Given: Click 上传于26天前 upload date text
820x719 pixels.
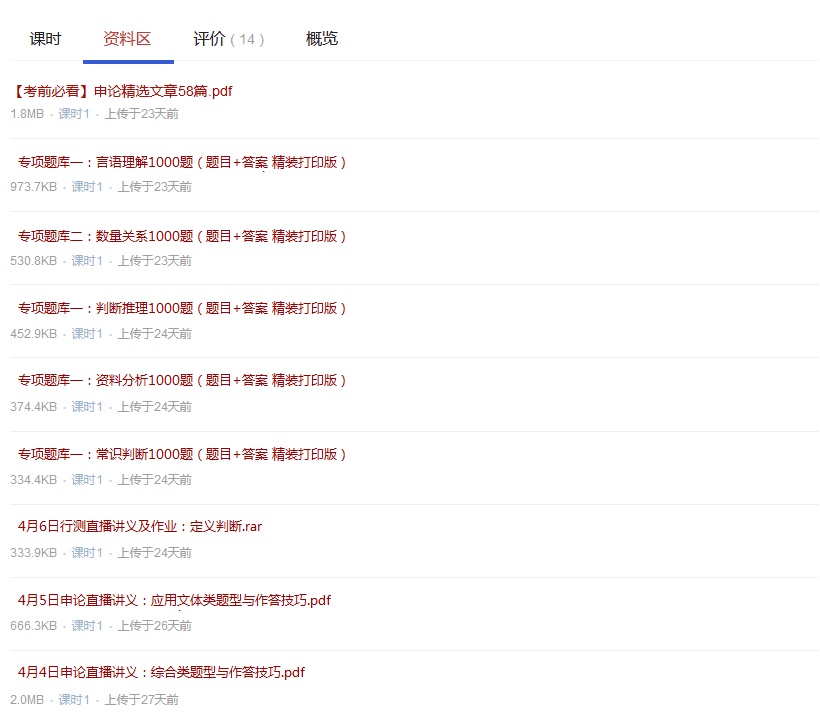Looking at the screenshot, I should (155, 625).
